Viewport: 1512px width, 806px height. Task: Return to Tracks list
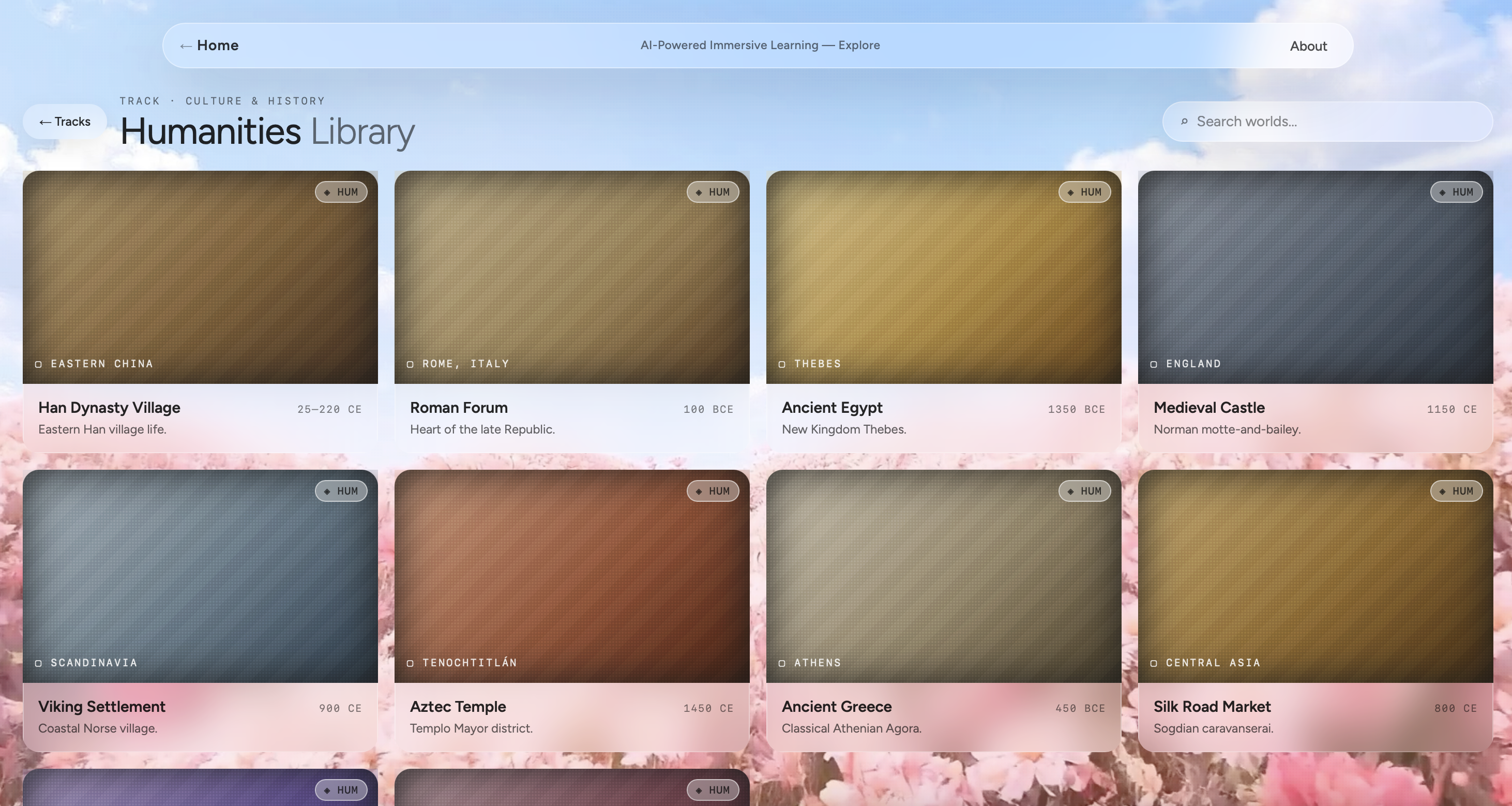tap(65, 122)
